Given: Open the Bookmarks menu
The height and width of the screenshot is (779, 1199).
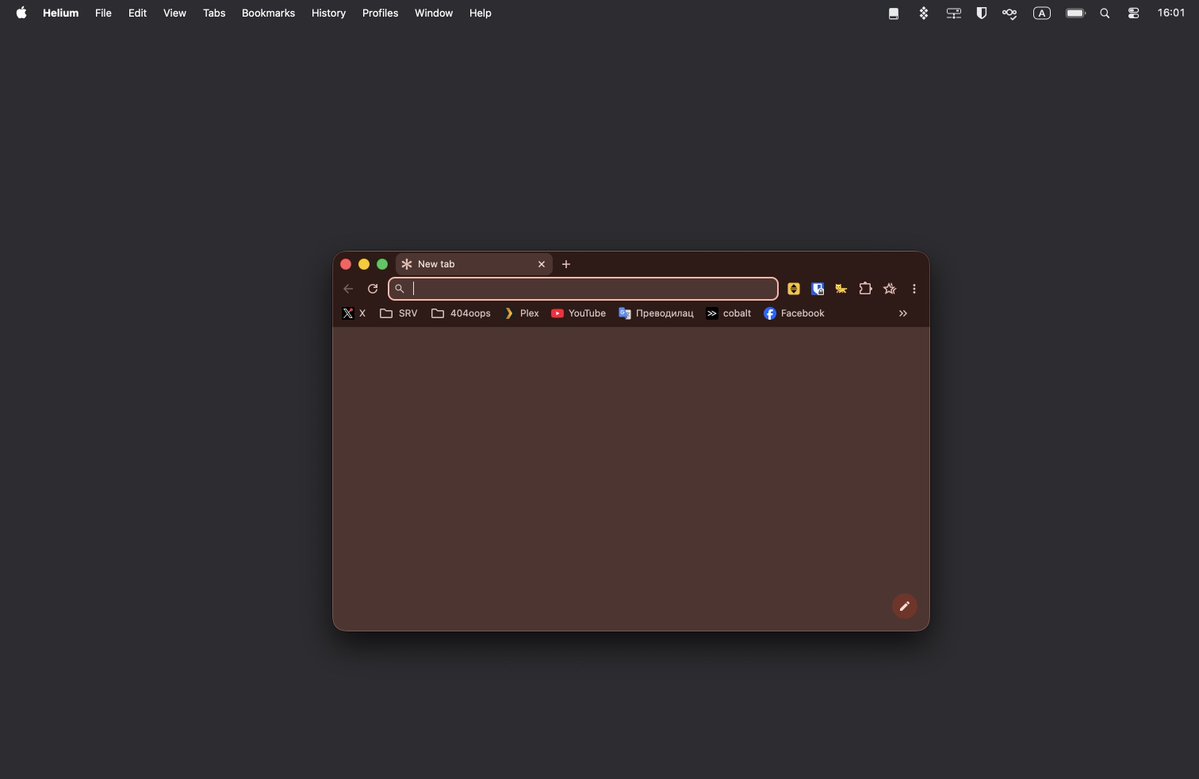Looking at the screenshot, I should 268,13.
